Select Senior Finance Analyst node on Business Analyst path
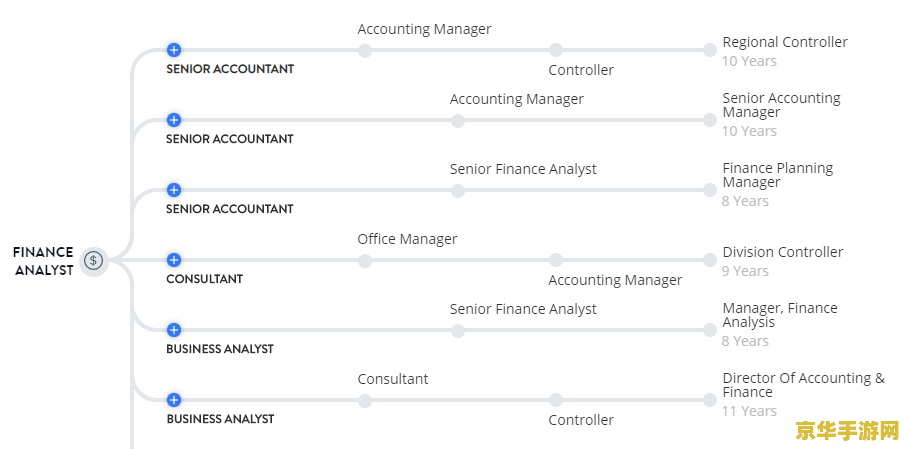This screenshot has width=905, height=449. tap(458, 331)
